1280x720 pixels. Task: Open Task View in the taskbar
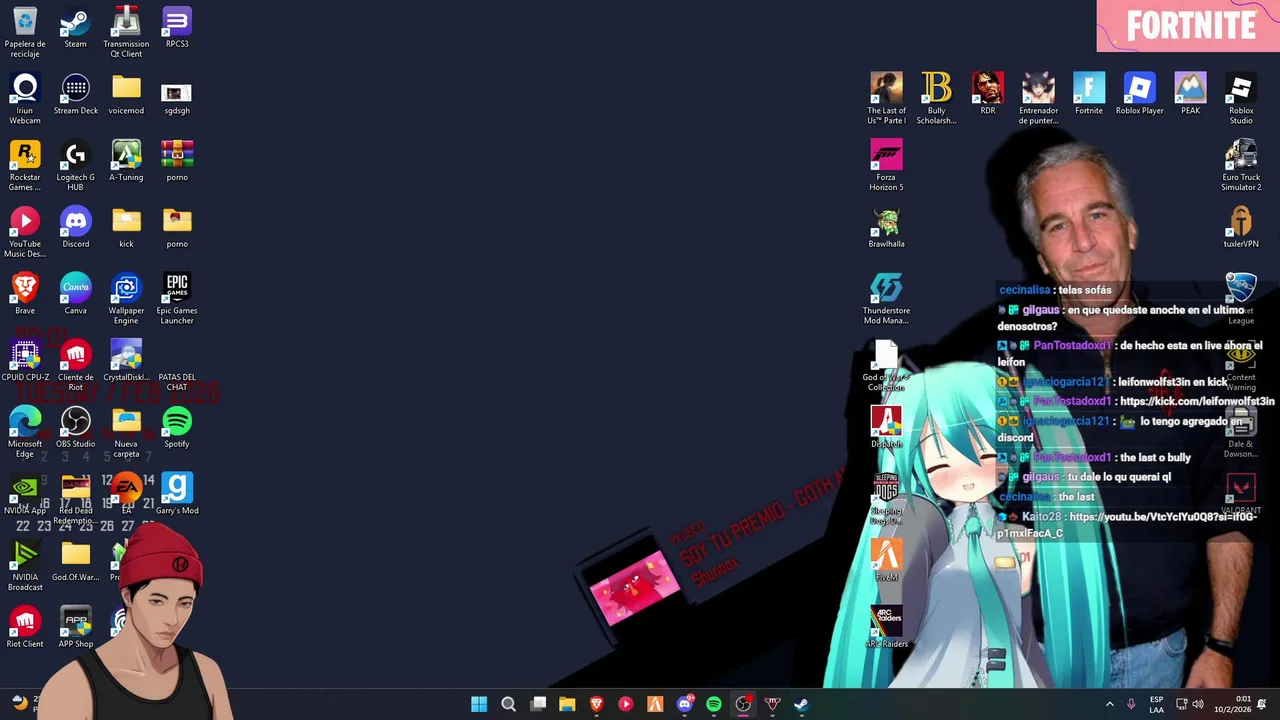(x=538, y=704)
